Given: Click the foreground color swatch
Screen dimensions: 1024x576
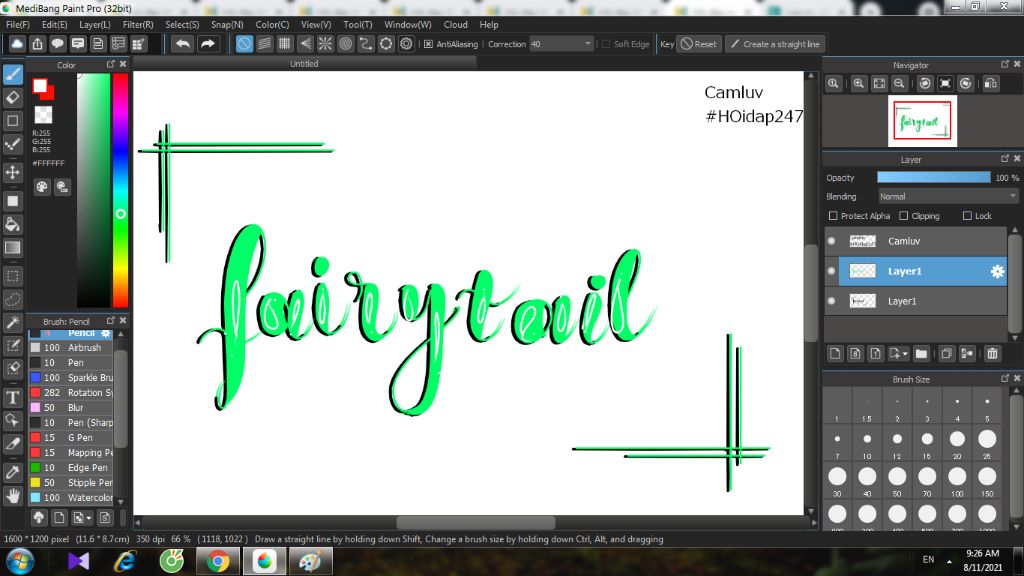Looking at the screenshot, I should pyautogui.click(x=40, y=86).
